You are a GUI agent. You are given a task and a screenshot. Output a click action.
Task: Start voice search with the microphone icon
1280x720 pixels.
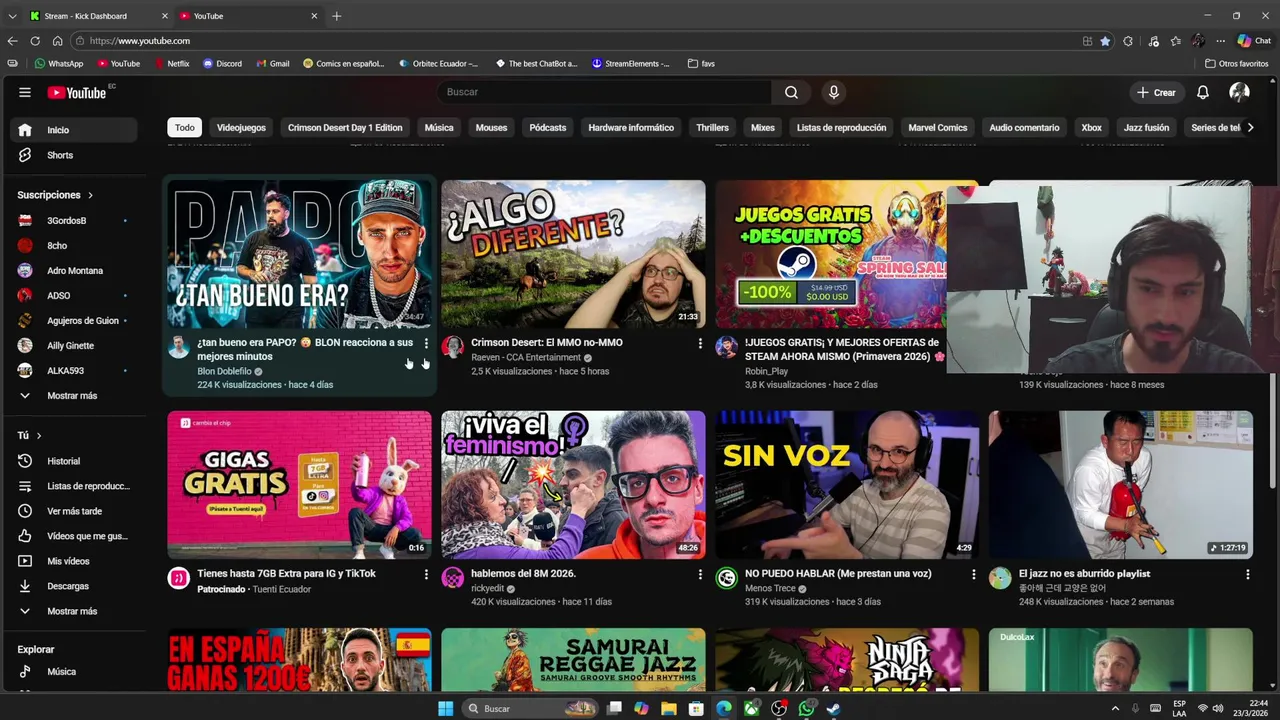tap(834, 92)
